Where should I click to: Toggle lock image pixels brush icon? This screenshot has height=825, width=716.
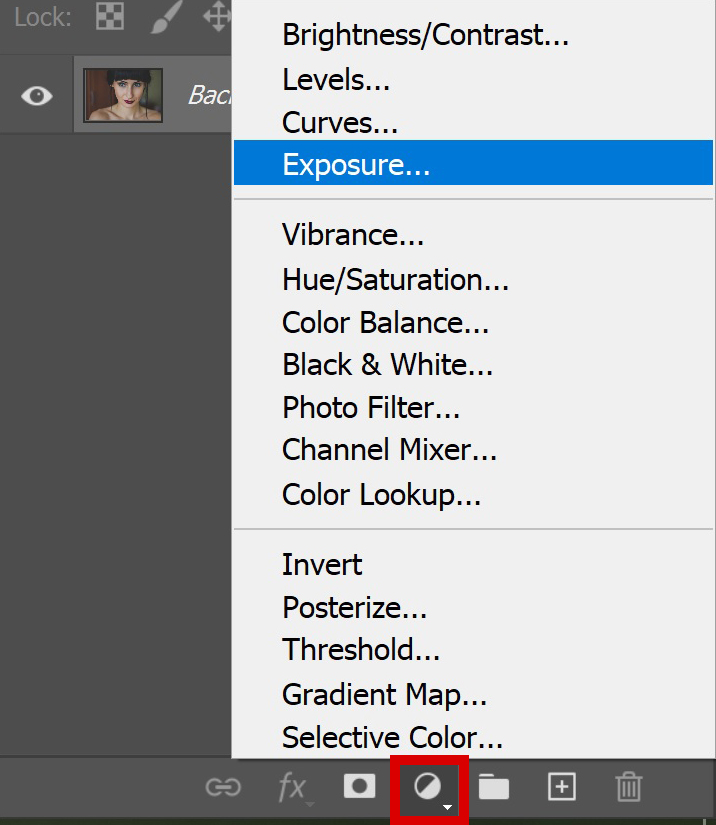(x=166, y=17)
